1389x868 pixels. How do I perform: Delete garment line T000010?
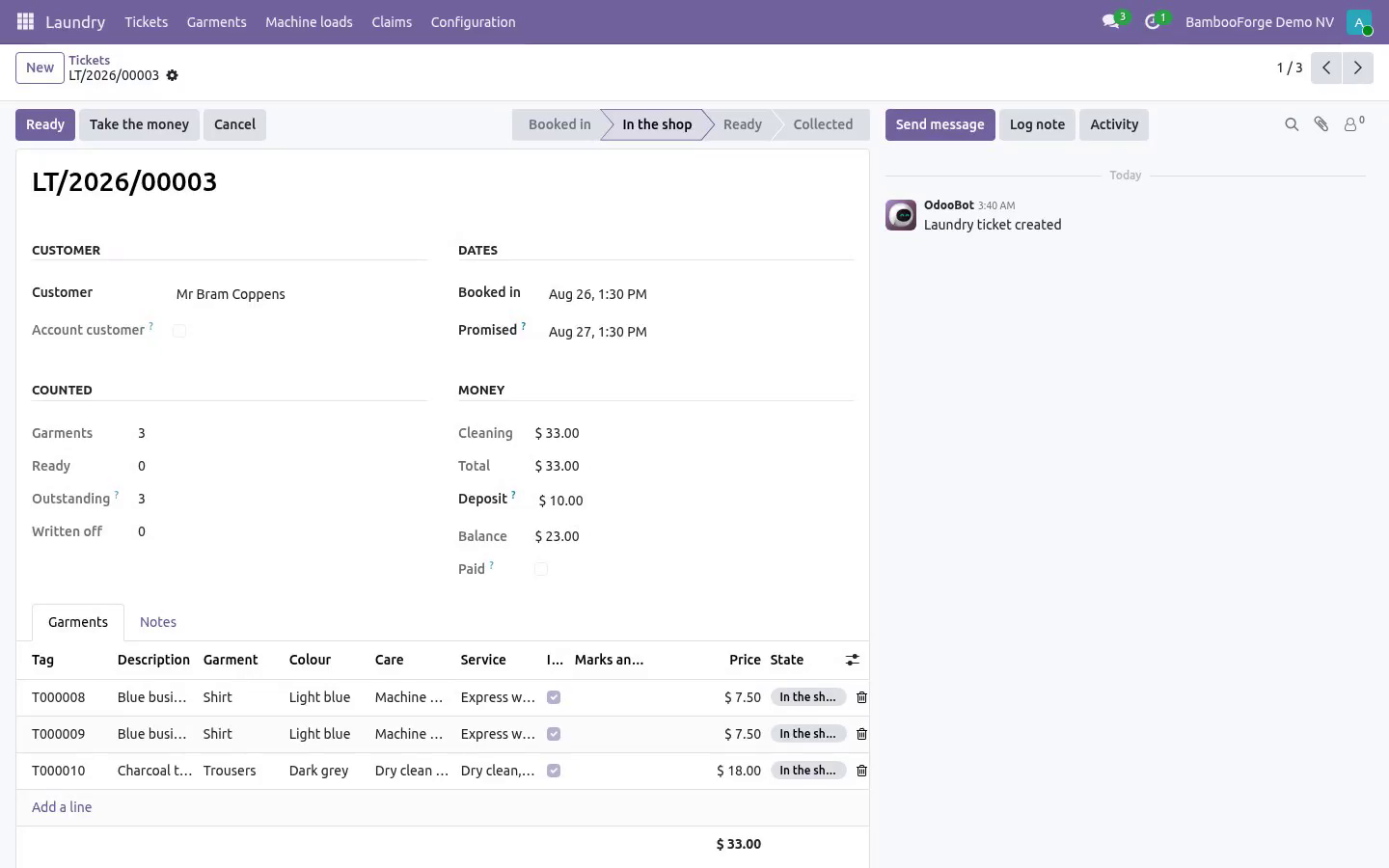tap(862, 771)
